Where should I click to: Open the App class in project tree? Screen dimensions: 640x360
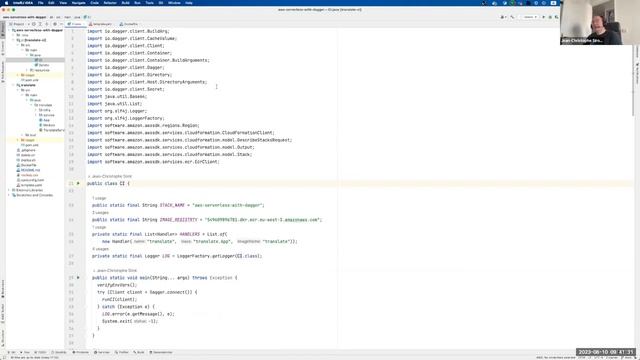44,120
